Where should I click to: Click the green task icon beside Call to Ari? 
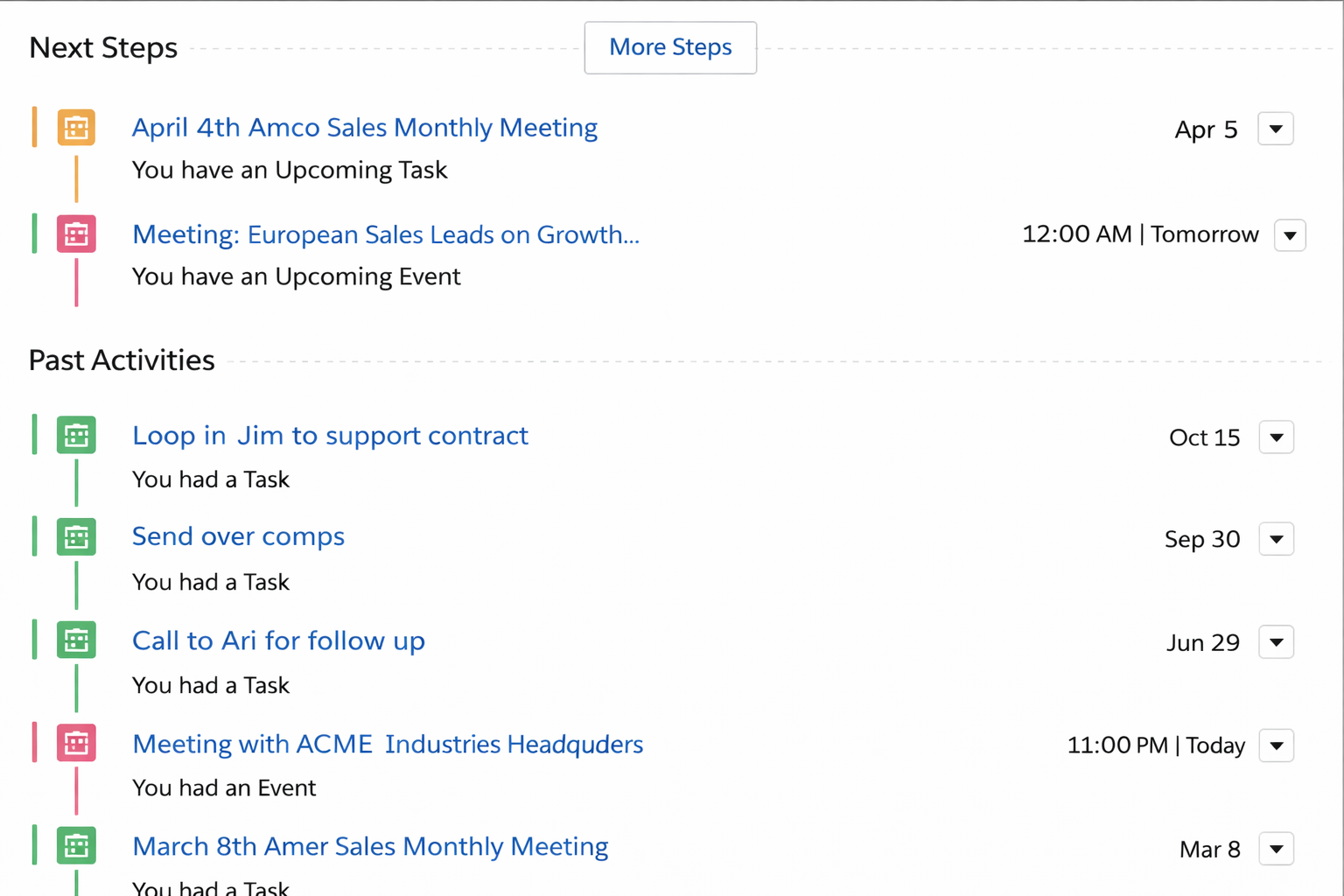click(76, 640)
